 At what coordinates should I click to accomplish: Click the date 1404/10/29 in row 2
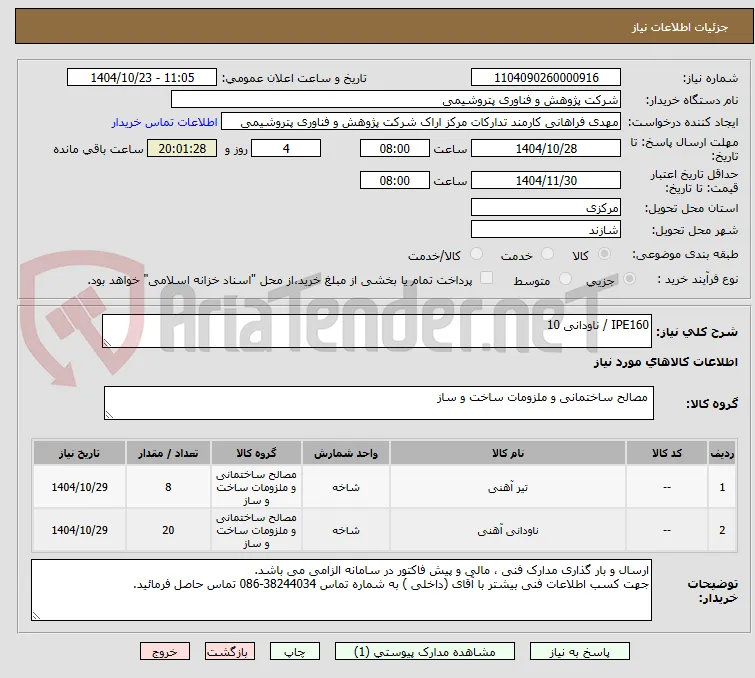point(79,530)
